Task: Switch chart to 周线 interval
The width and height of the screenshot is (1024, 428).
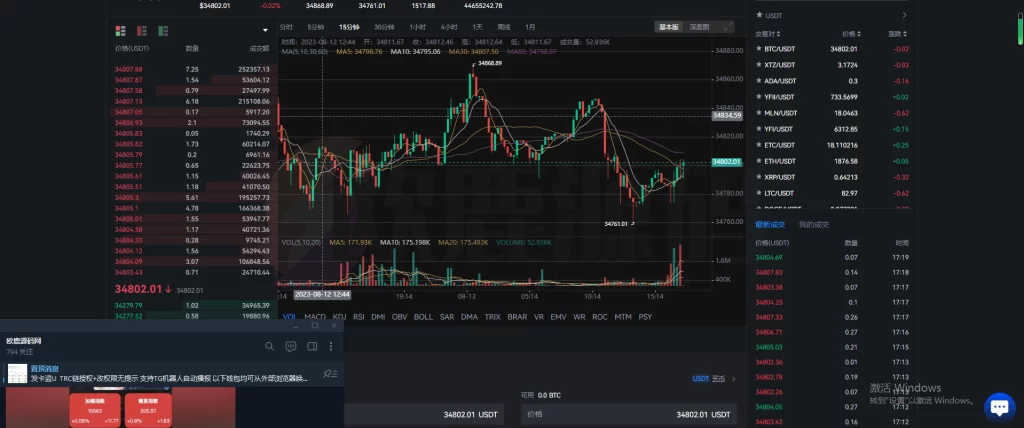Action: point(504,27)
